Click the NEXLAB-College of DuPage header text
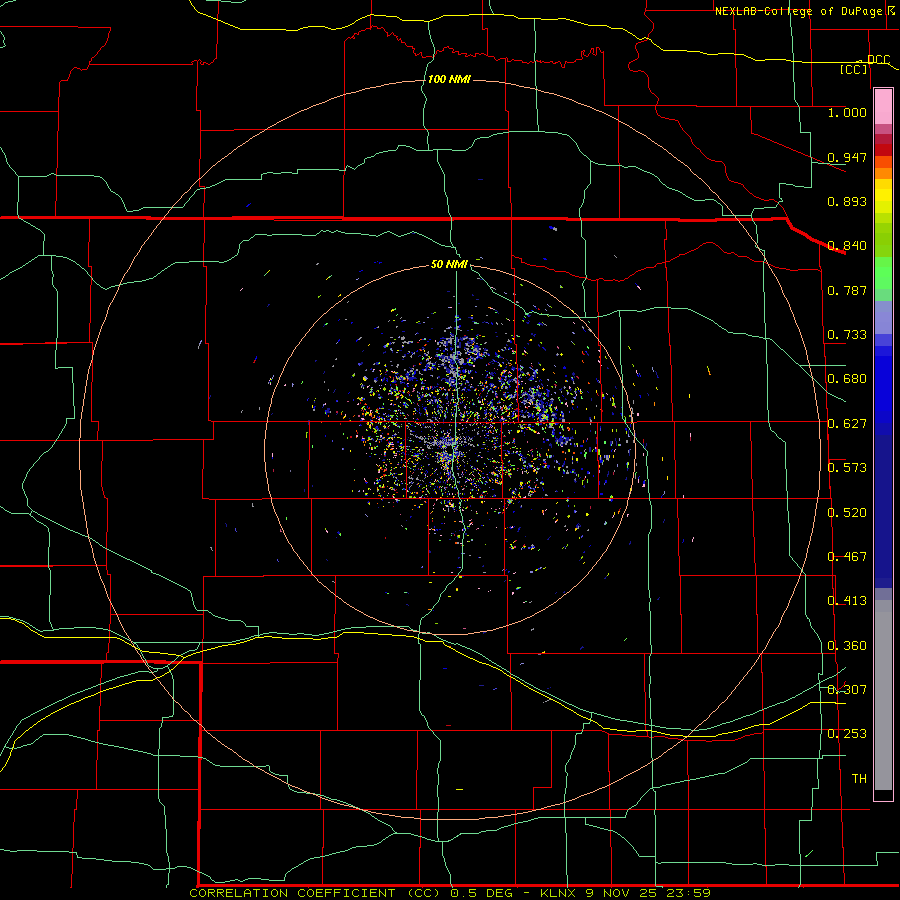The height and width of the screenshot is (900, 900). click(798, 11)
